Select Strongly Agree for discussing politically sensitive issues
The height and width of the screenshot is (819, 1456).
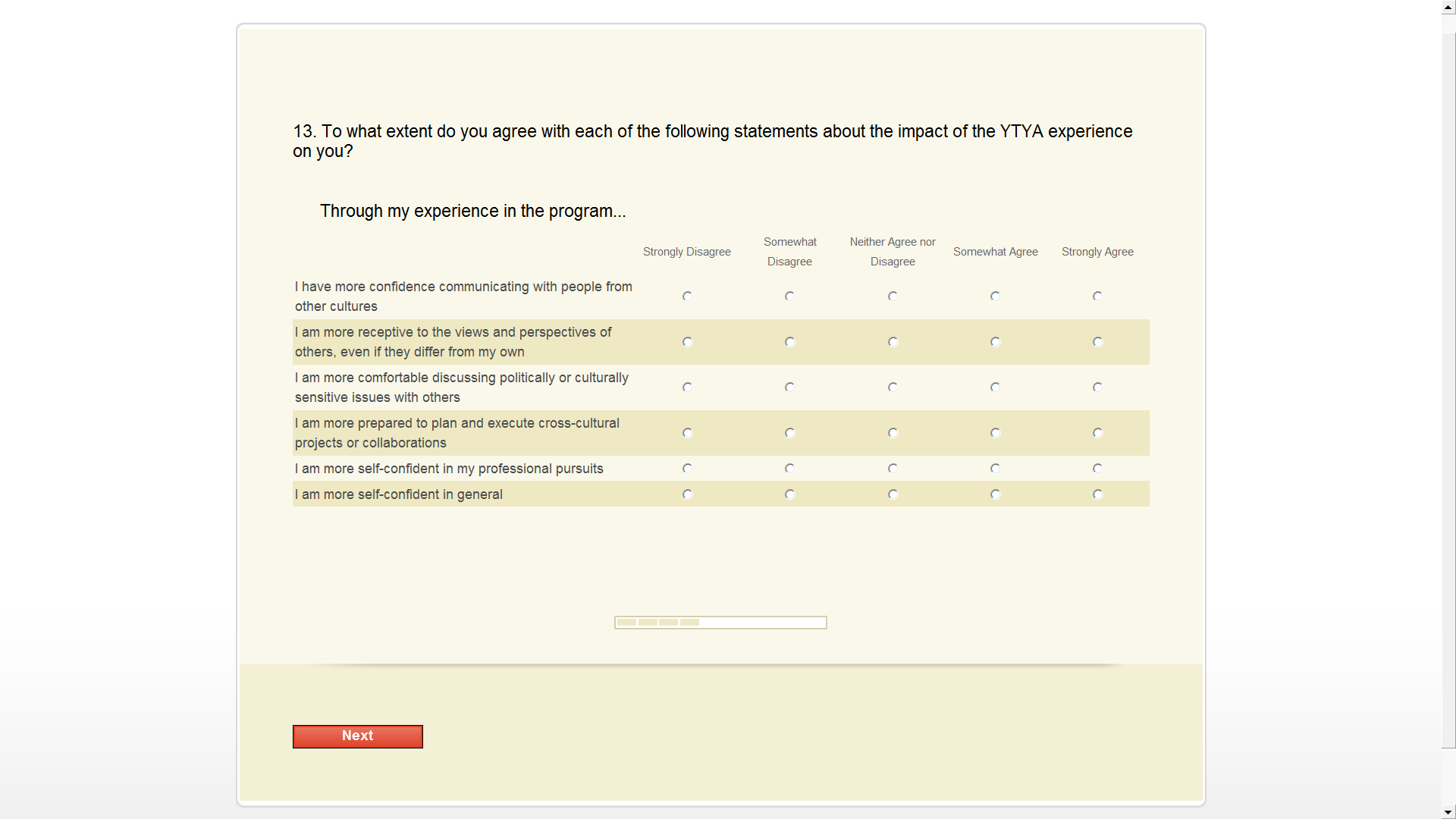click(x=1097, y=388)
